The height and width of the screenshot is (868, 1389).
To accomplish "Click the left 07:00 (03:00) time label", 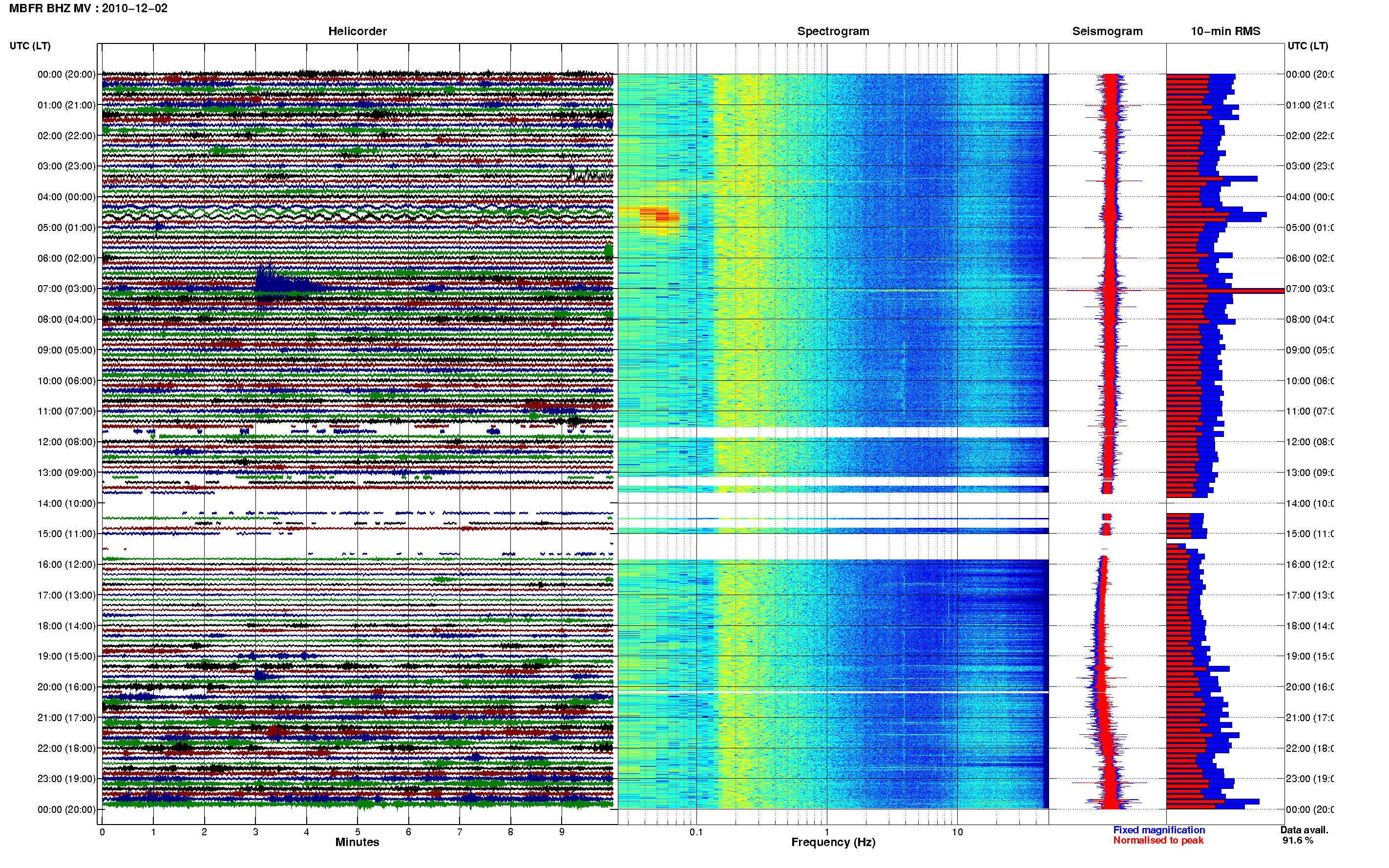I will click(66, 288).
